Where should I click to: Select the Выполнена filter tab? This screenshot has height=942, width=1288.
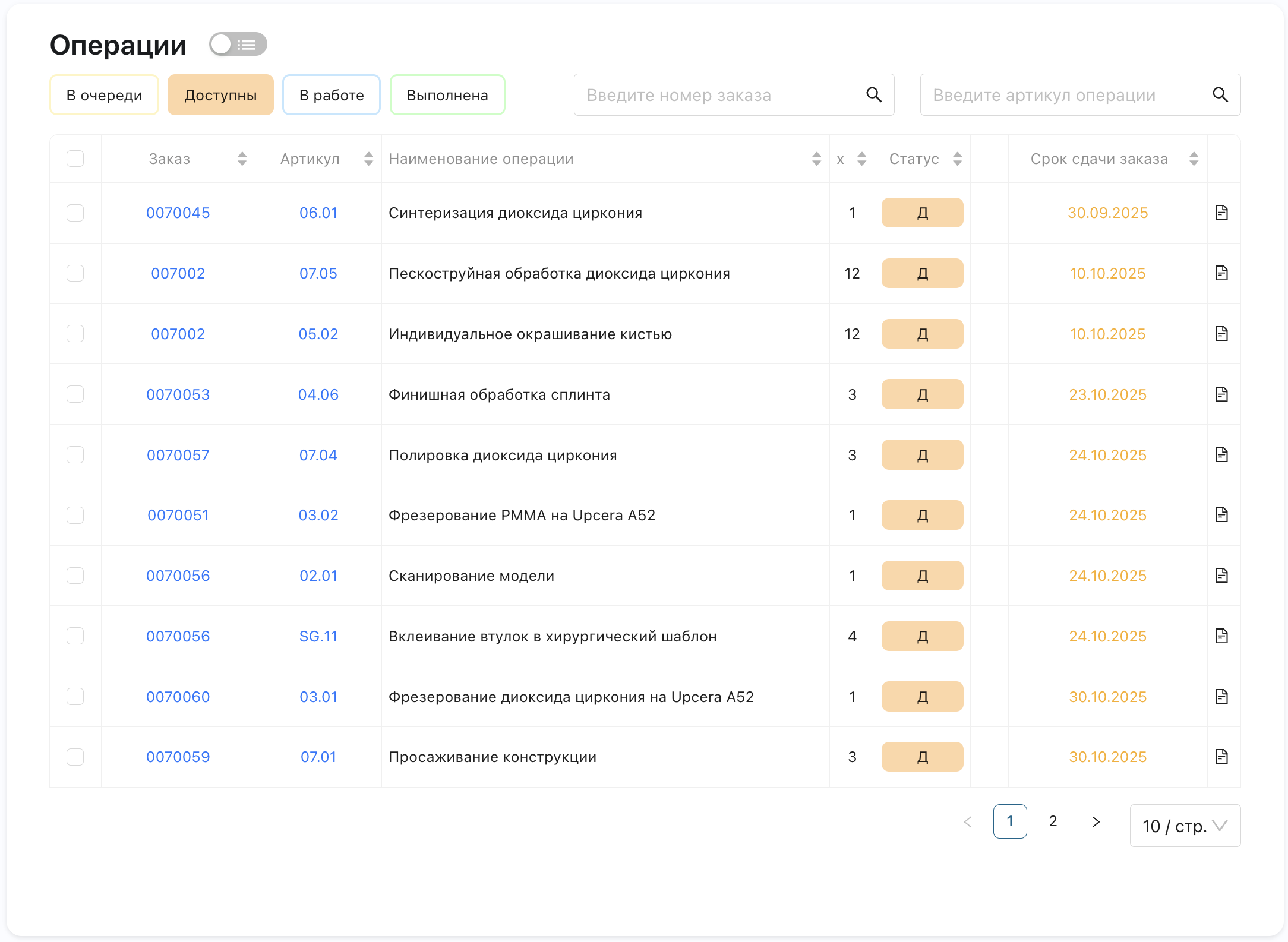[x=447, y=95]
